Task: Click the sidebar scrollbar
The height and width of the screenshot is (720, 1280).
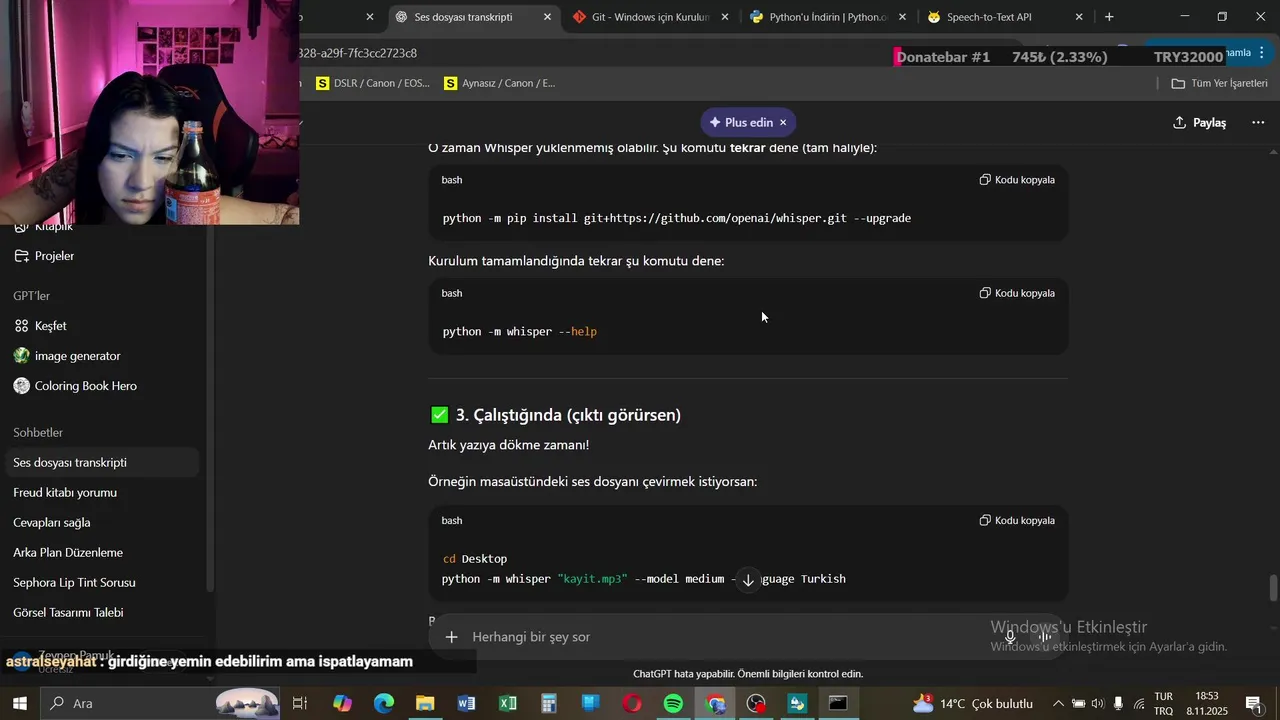Action: [210, 410]
